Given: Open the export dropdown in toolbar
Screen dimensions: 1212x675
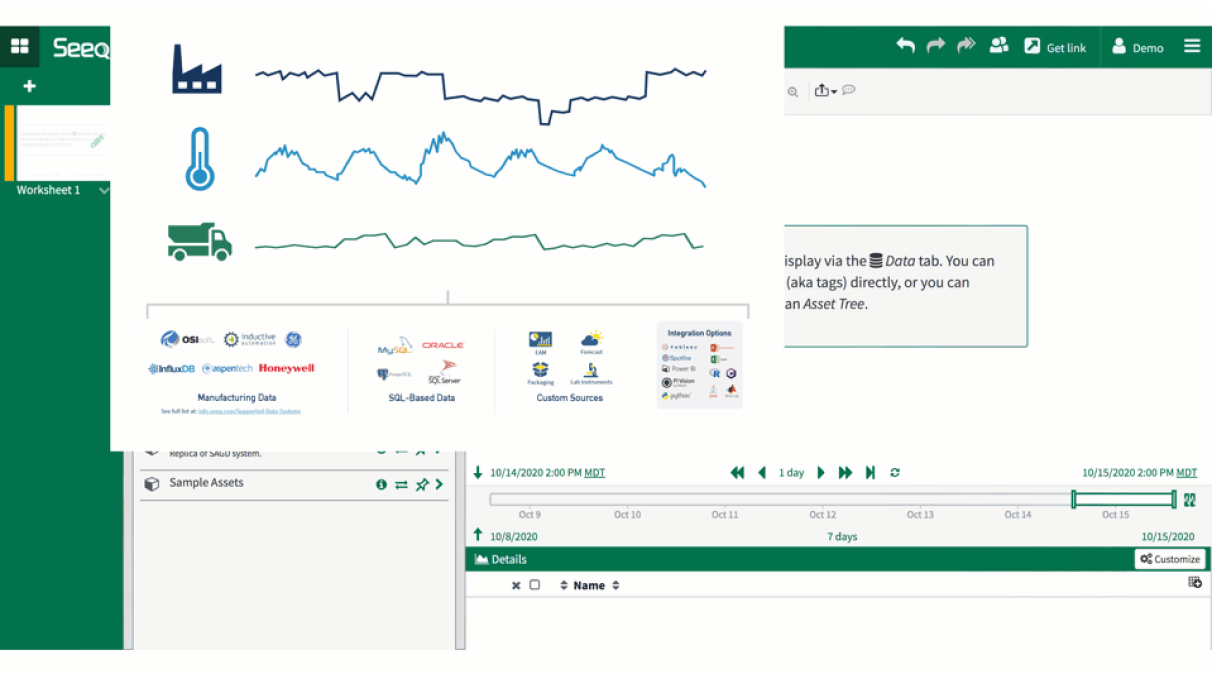Looking at the screenshot, I should pos(825,91).
